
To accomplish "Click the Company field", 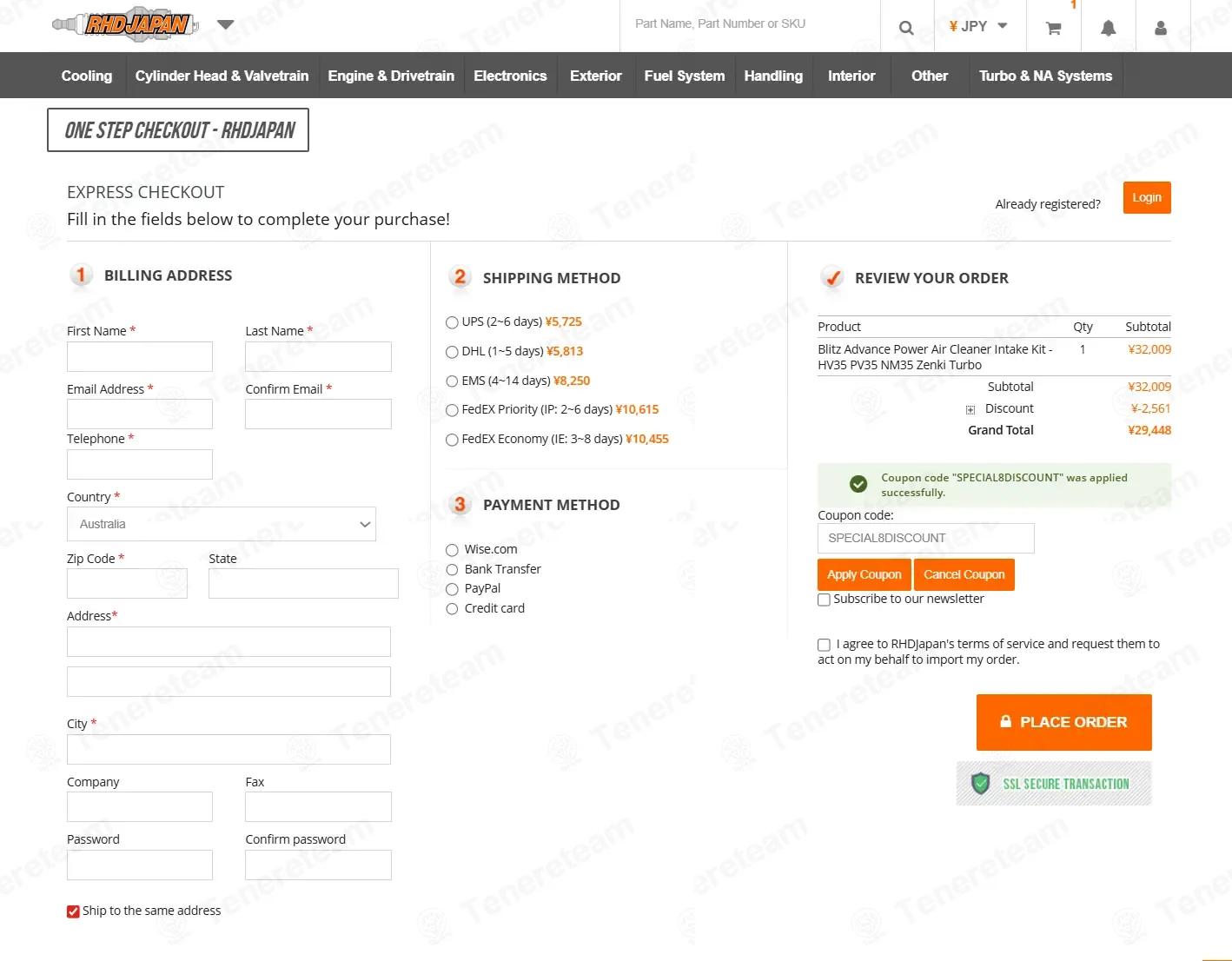I will 140,806.
